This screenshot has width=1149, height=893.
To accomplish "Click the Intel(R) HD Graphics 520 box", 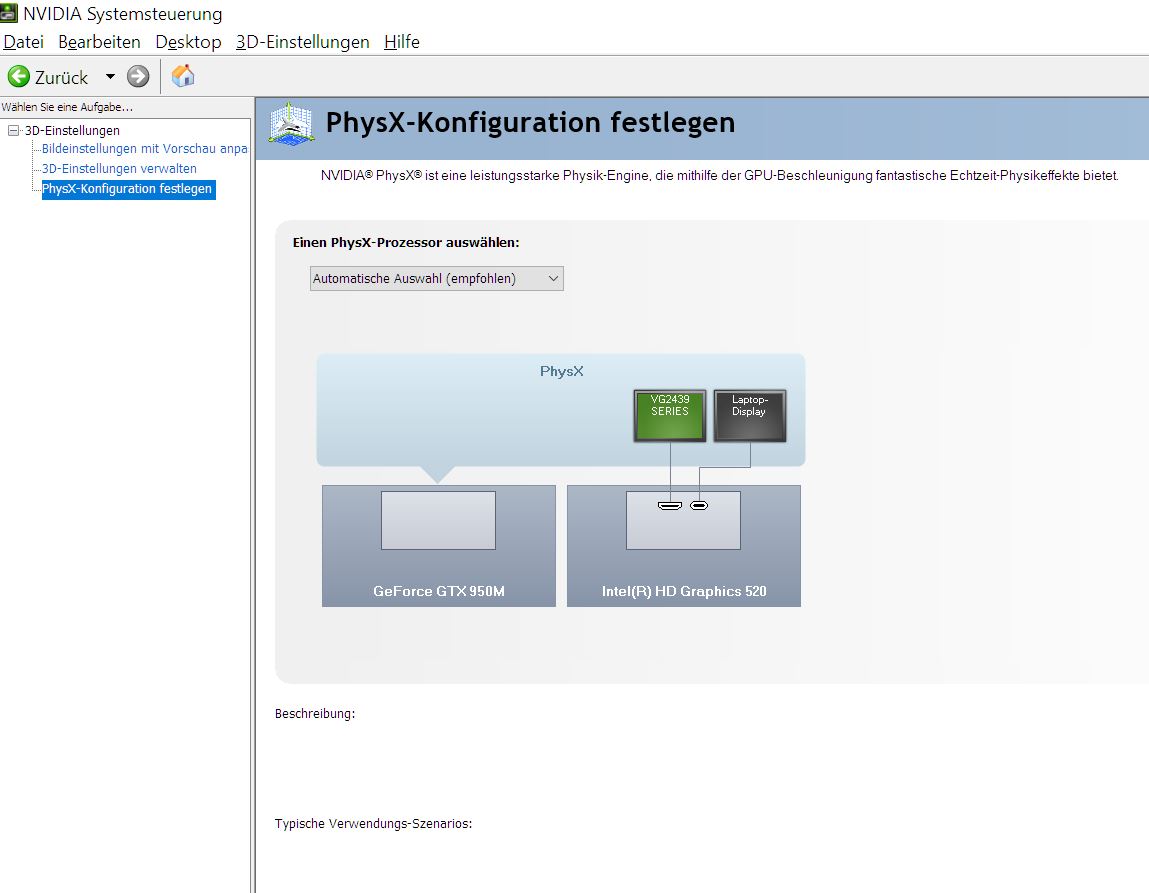I will (683, 545).
